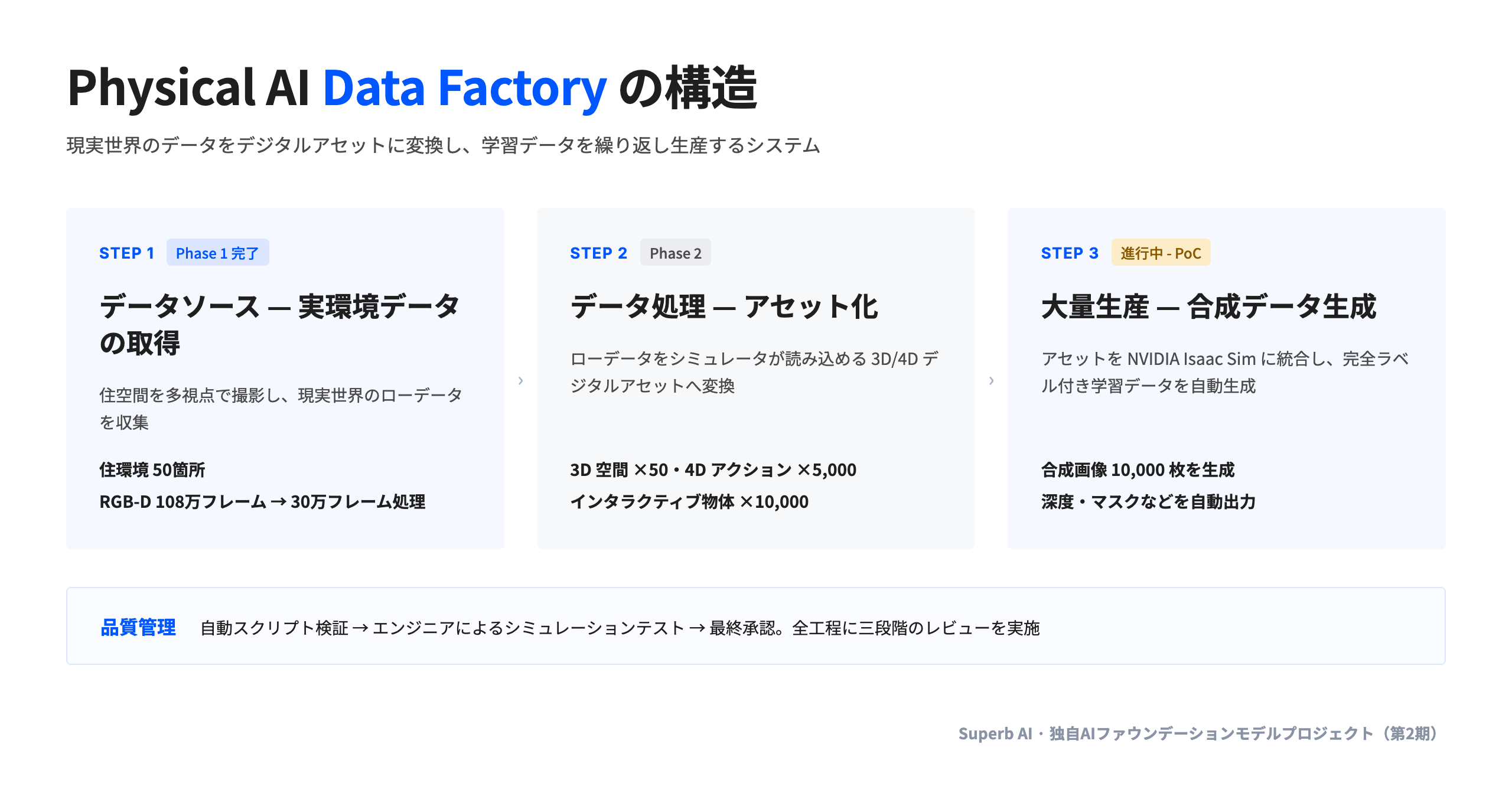Viewport: 1512px width, 796px height.
Task: Select the "データソース — 実環境データの取得" heading
Action: (279, 325)
